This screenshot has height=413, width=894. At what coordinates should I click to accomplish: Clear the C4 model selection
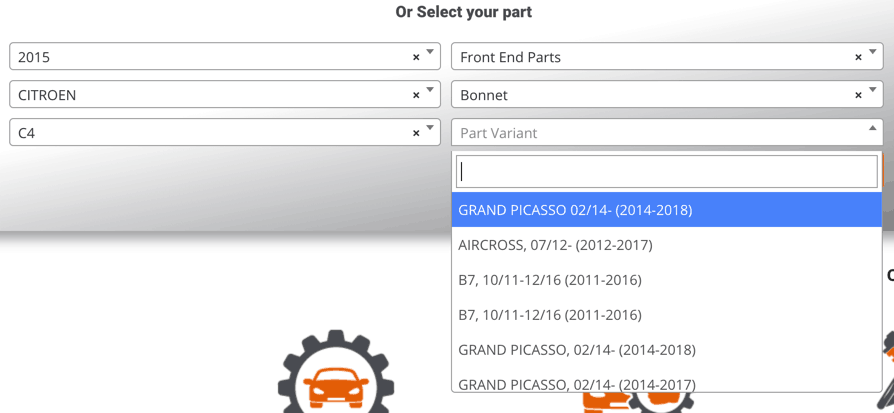point(416,133)
